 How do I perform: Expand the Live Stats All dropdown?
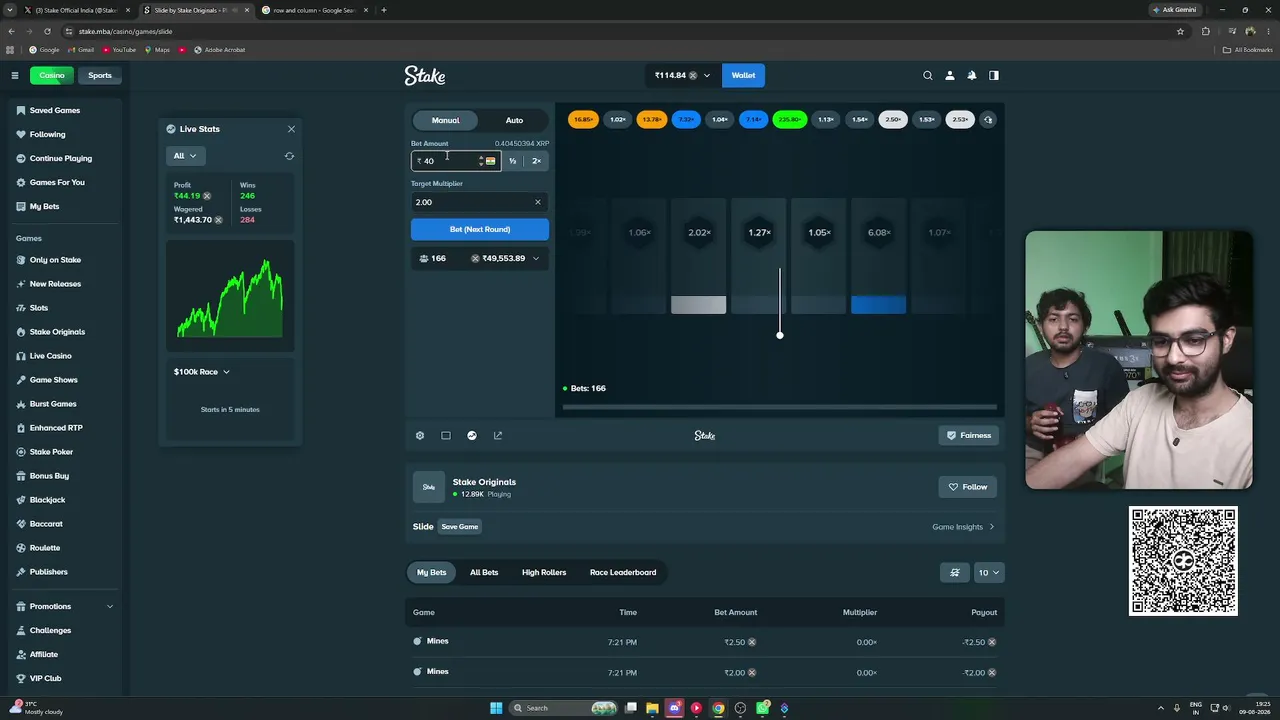coord(185,156)
